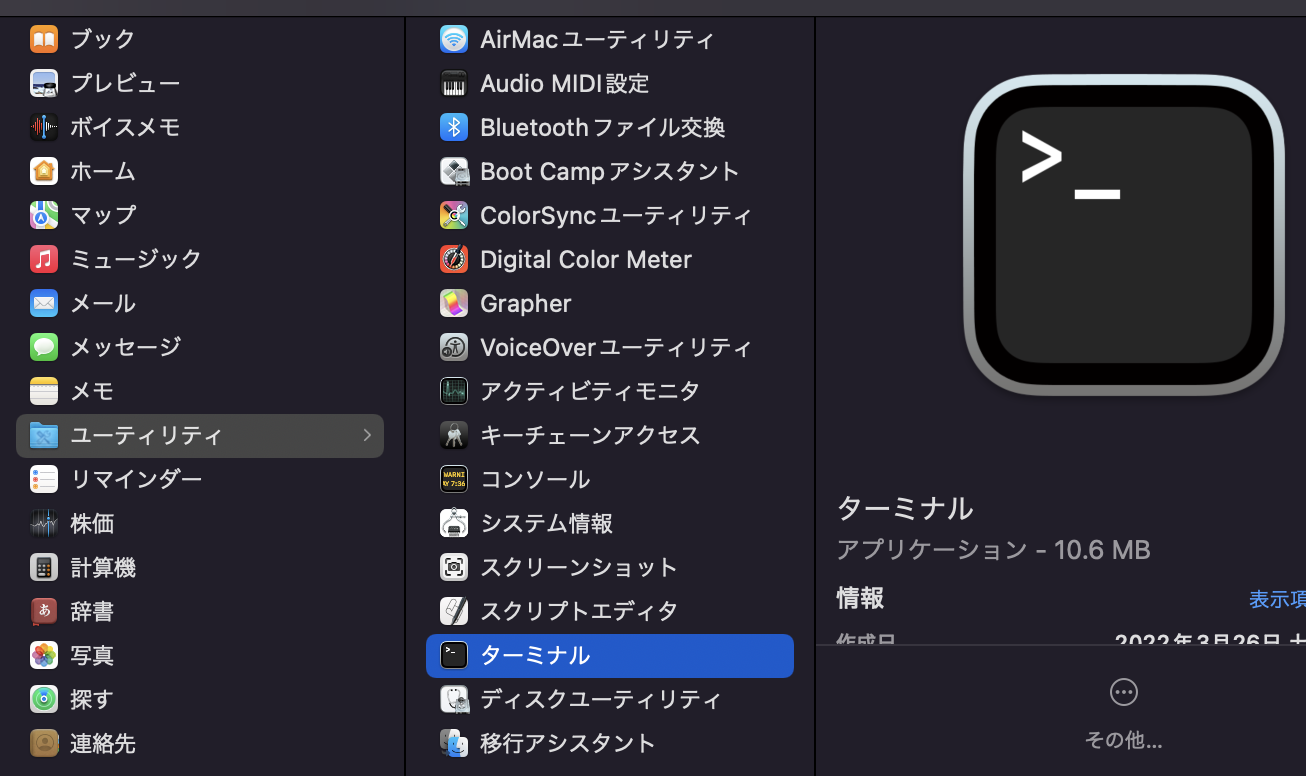Select the Maps (マップ) app icon
Screen dimensions: 1306x776
(x=44, y=216)
